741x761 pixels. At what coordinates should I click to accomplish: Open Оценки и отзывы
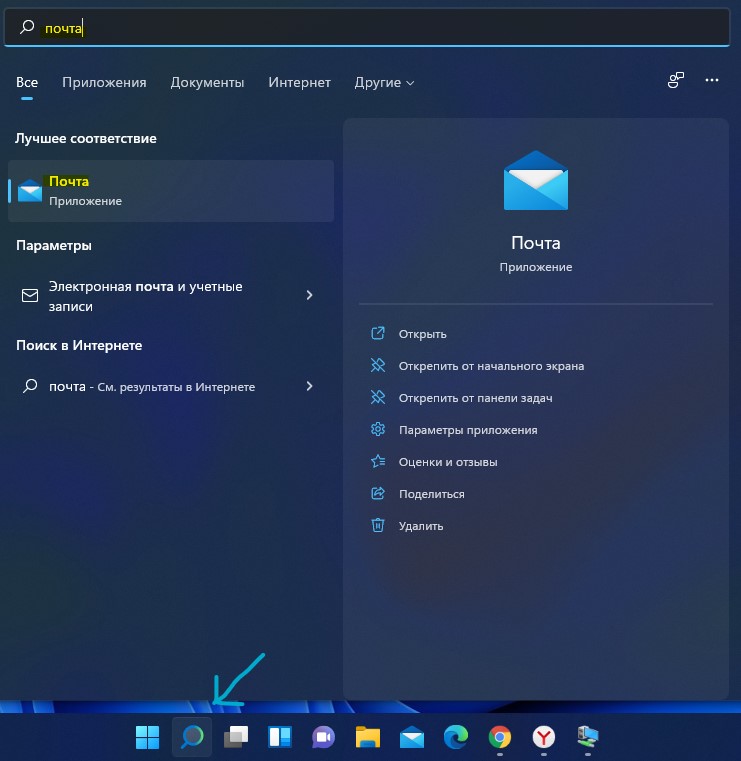[x=448, y=462]
